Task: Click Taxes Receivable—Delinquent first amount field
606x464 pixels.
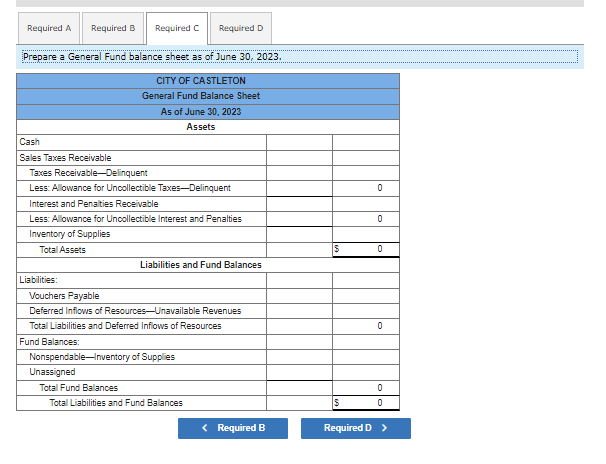Action: [300, 173]
